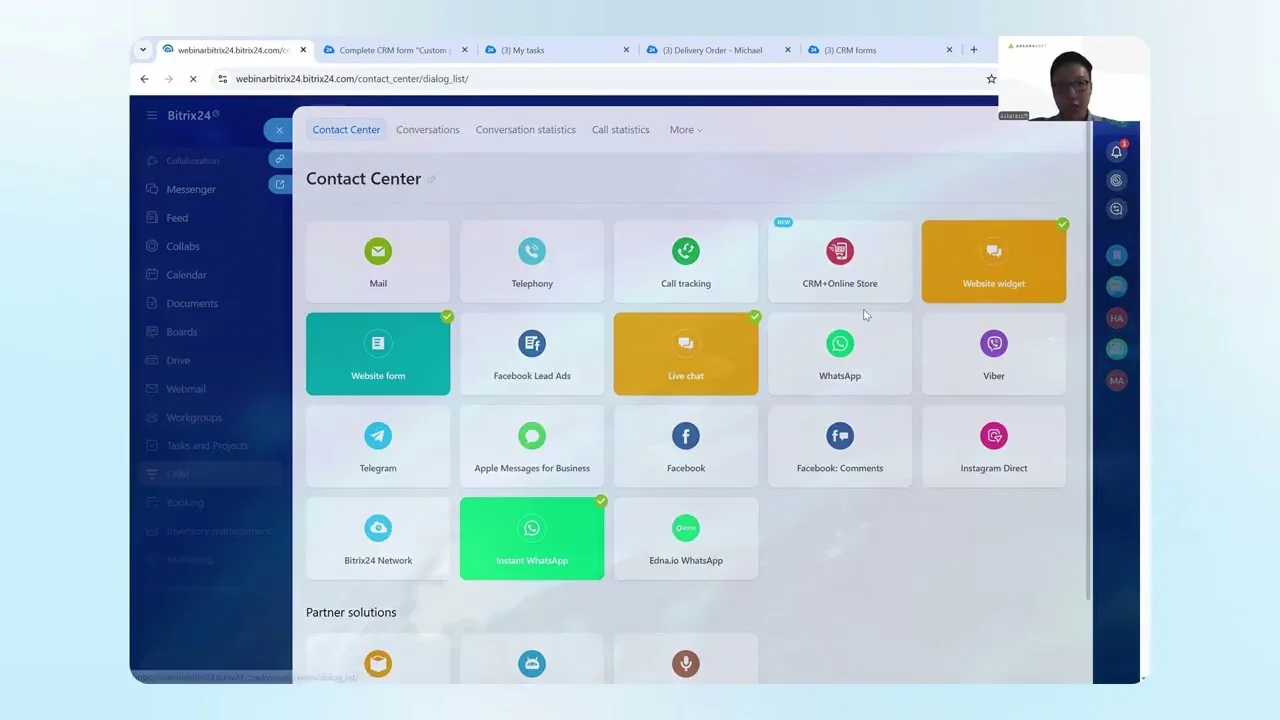The image size is (1280, 720).
Task: Switch to the Conversations tab
Action: (428, 130)
